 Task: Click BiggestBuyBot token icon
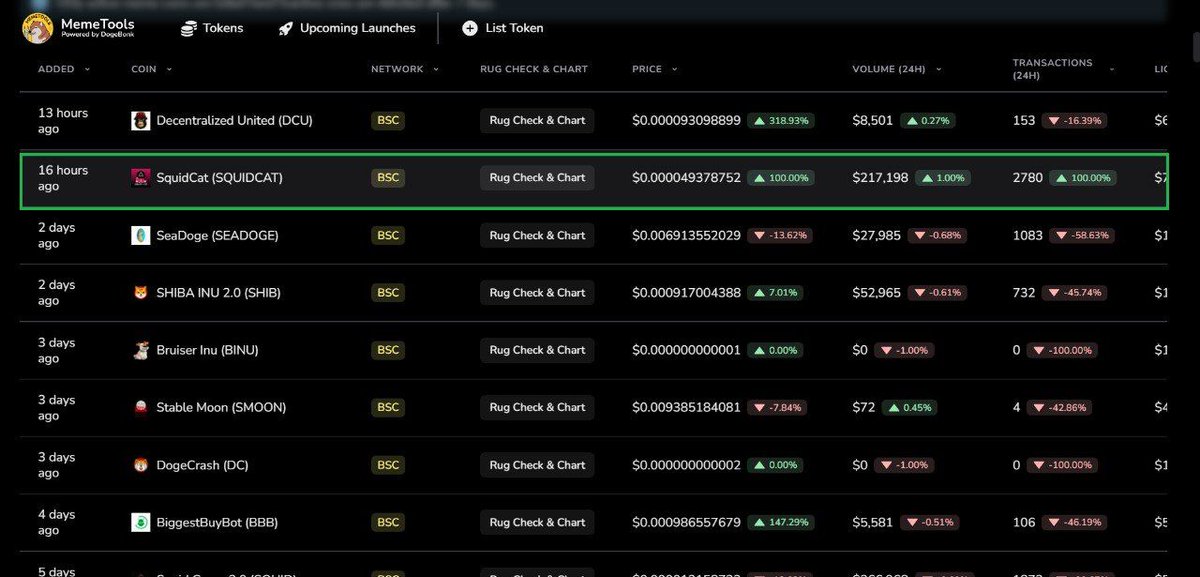(141, 523)
